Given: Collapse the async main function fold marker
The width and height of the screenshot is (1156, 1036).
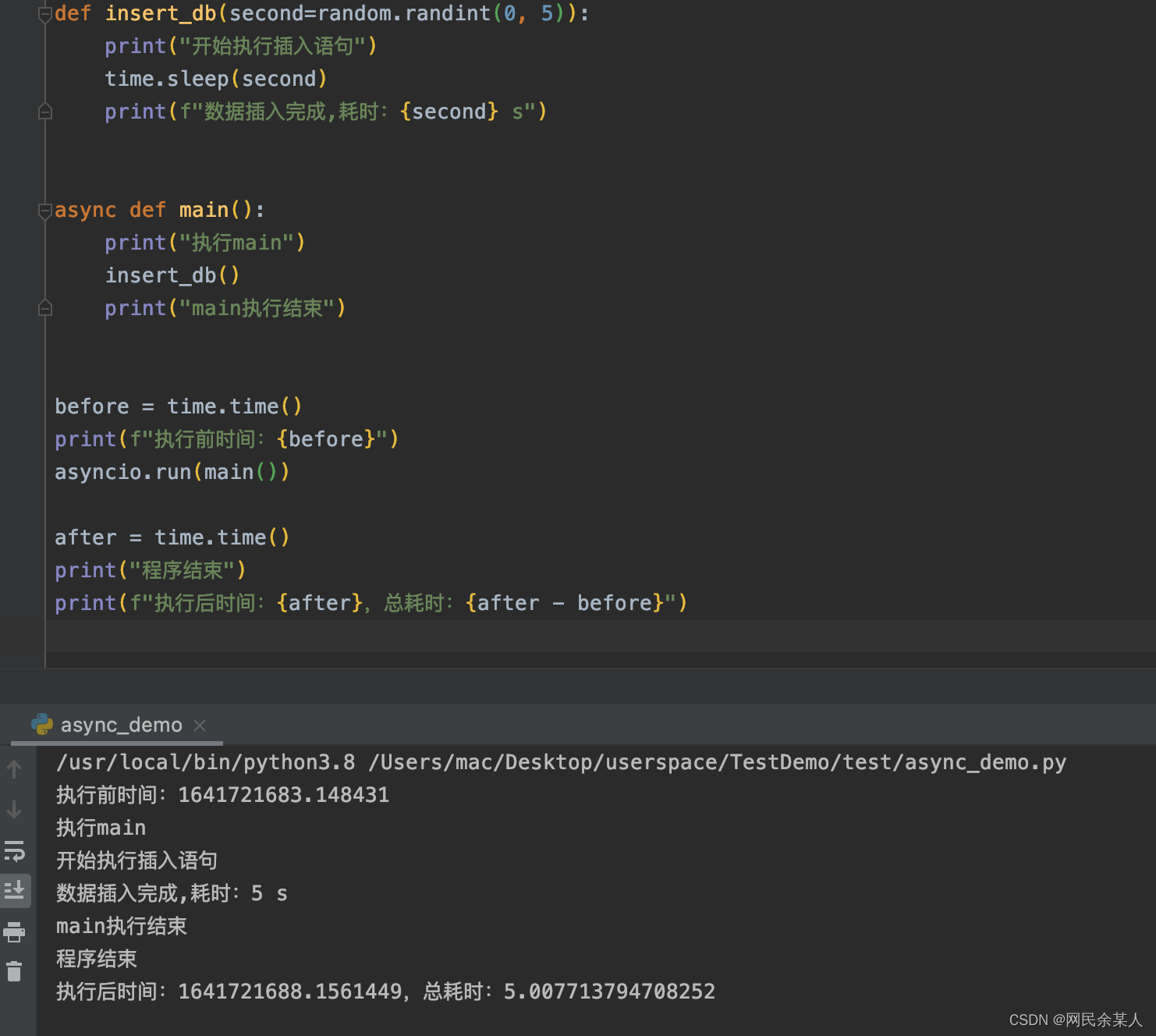Looking at the screenshot, I should [45, 210].
